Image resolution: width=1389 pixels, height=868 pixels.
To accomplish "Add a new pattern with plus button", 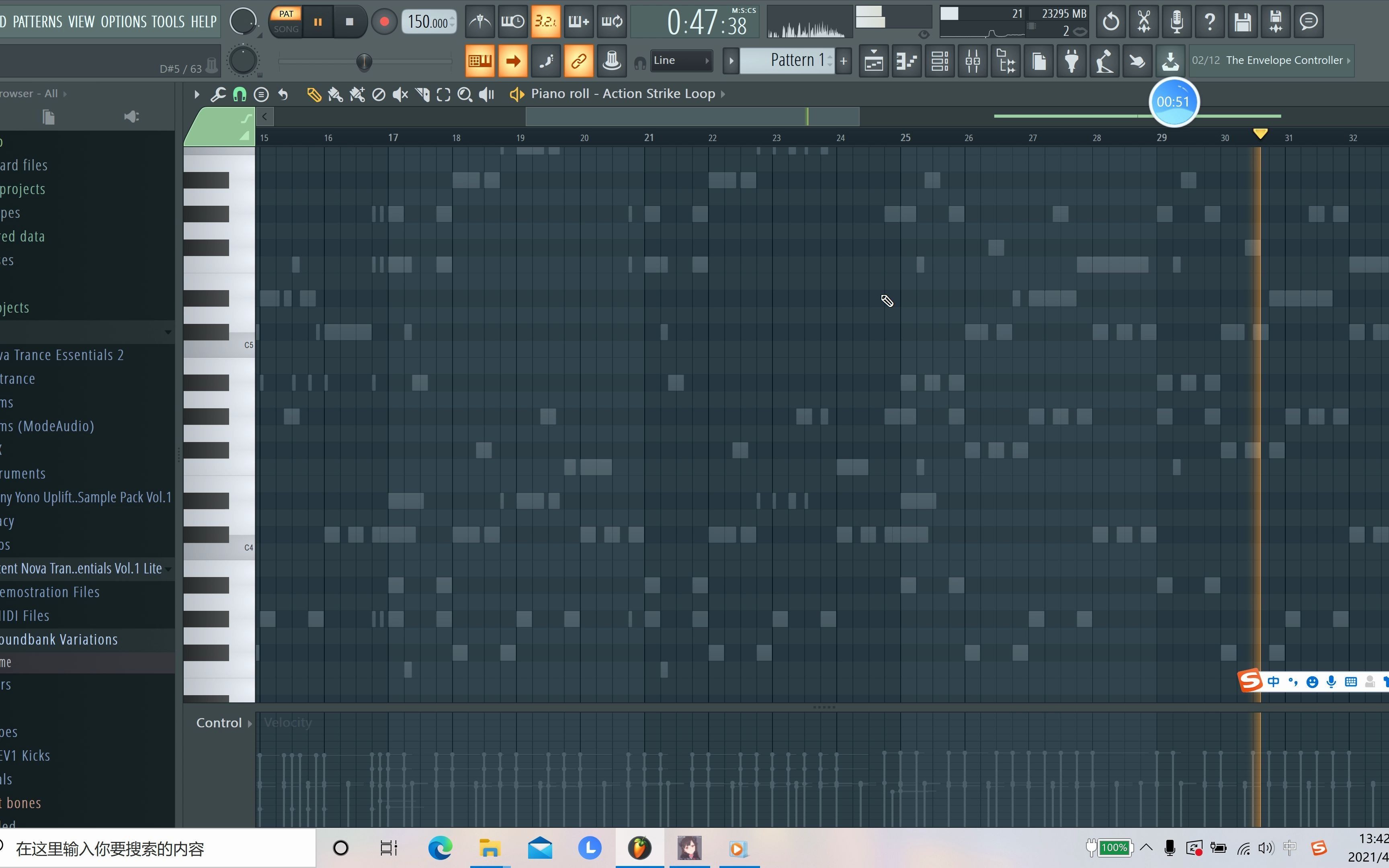I will pyautogui.click(x=843, y=61).
